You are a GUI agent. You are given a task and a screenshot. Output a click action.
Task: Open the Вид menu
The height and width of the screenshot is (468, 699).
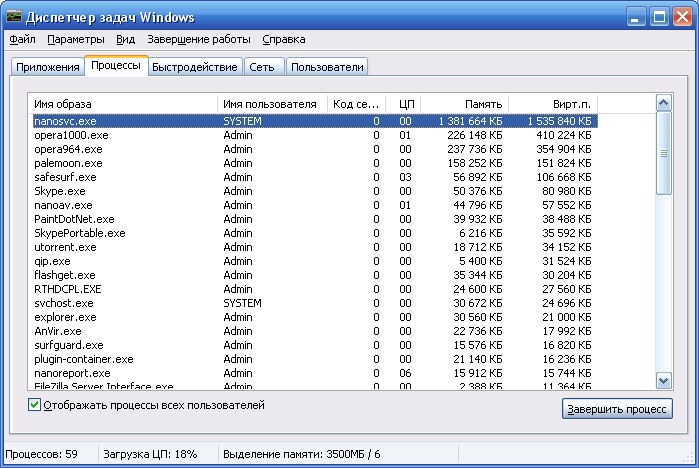[125, 40]
